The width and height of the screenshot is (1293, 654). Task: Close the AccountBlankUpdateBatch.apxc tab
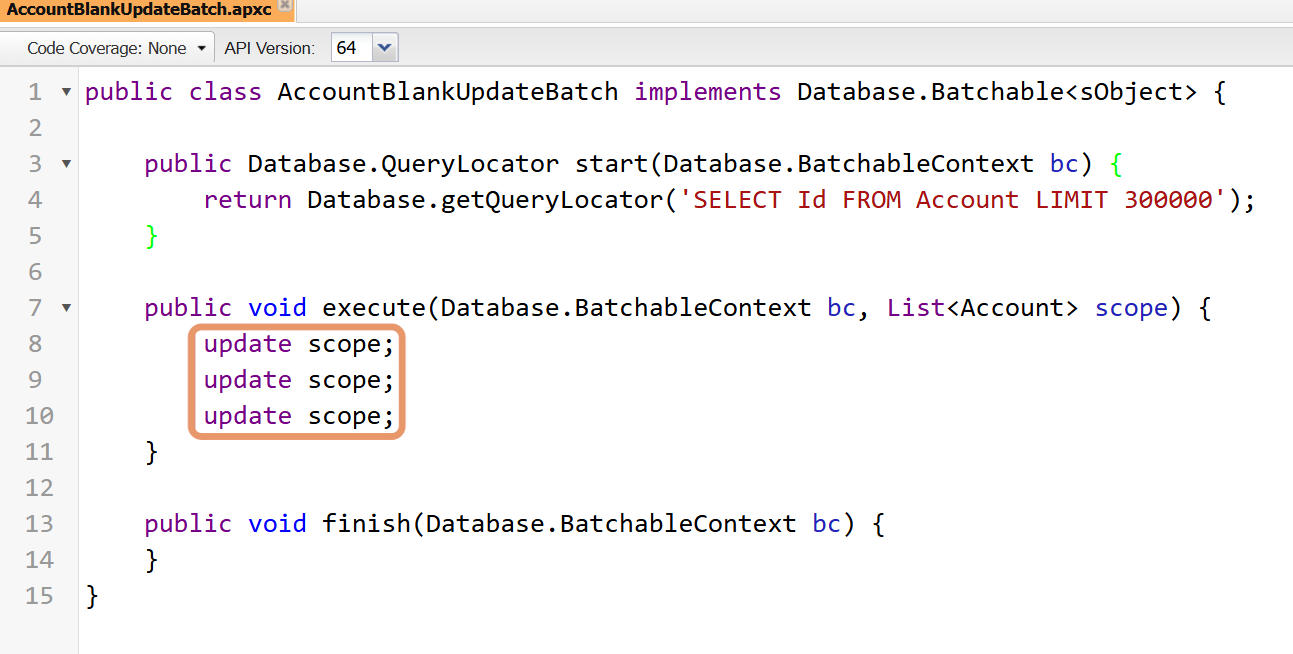284,5
